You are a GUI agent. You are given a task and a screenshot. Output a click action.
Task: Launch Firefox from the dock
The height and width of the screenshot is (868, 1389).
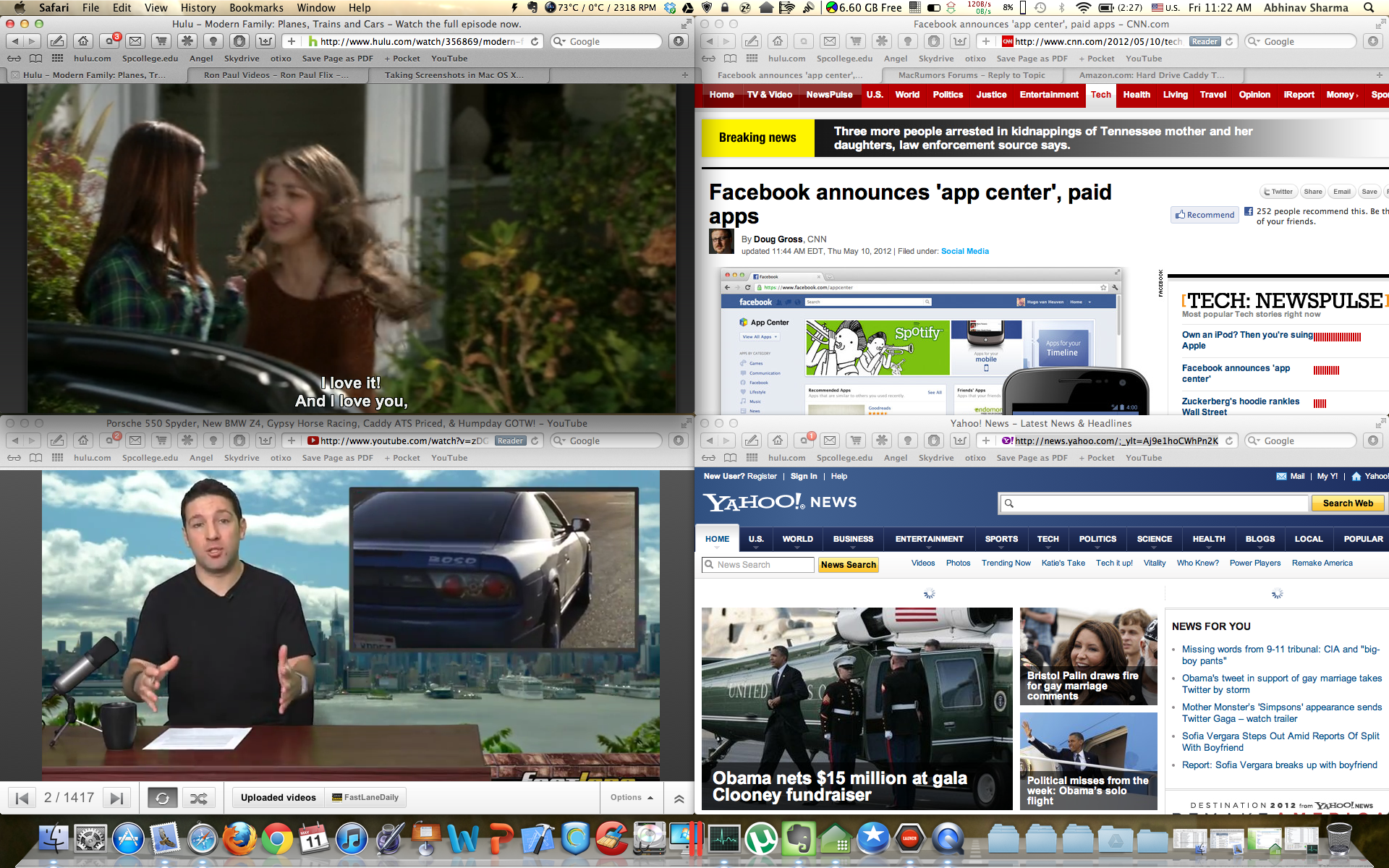coord(239,839)
